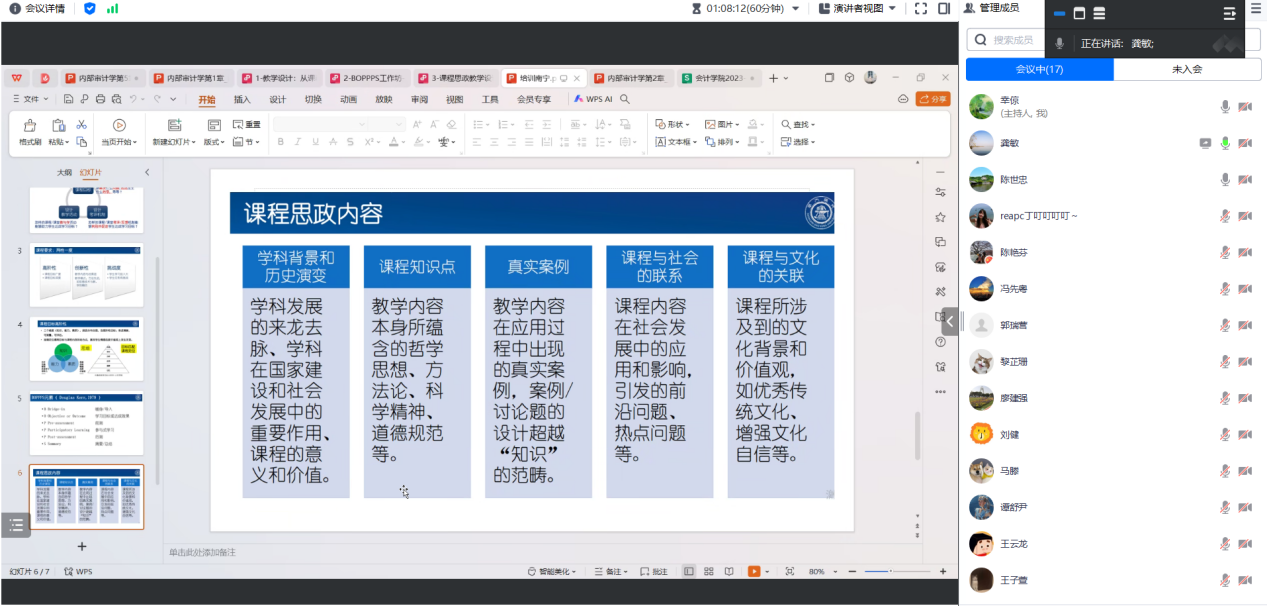This screenshot has width=1267, height=606.
Task: Open reading view from status bar
Action: coord(729,571)
